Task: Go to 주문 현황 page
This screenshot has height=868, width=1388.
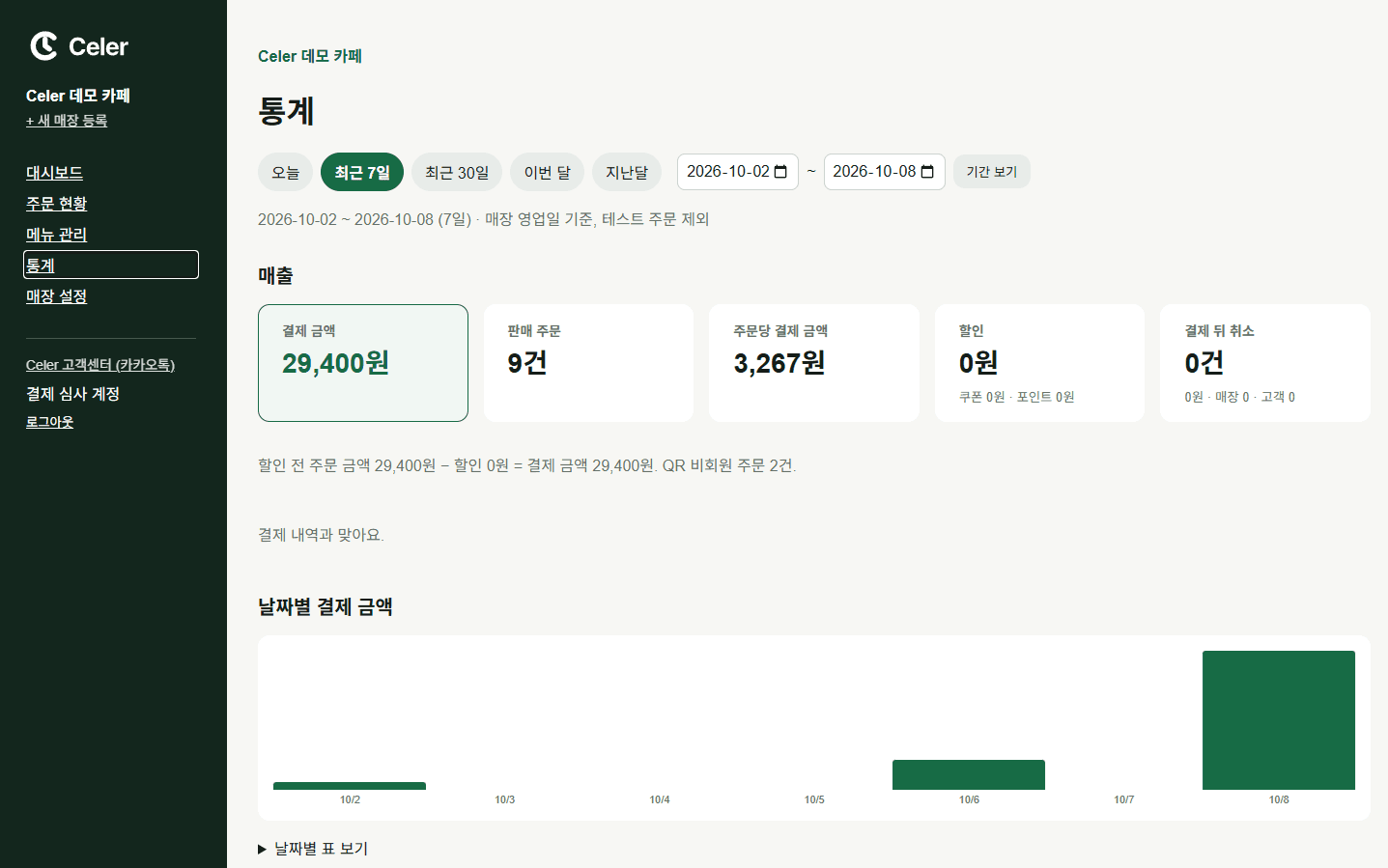Action: (x=56, y=204)
